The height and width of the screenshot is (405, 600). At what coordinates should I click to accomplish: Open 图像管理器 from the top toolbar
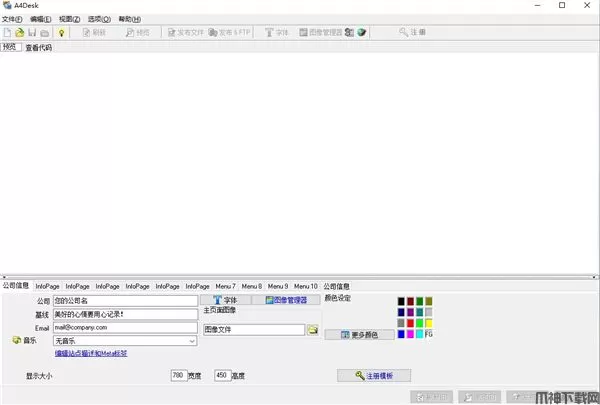pyautogui.click(x=321, y=33)
